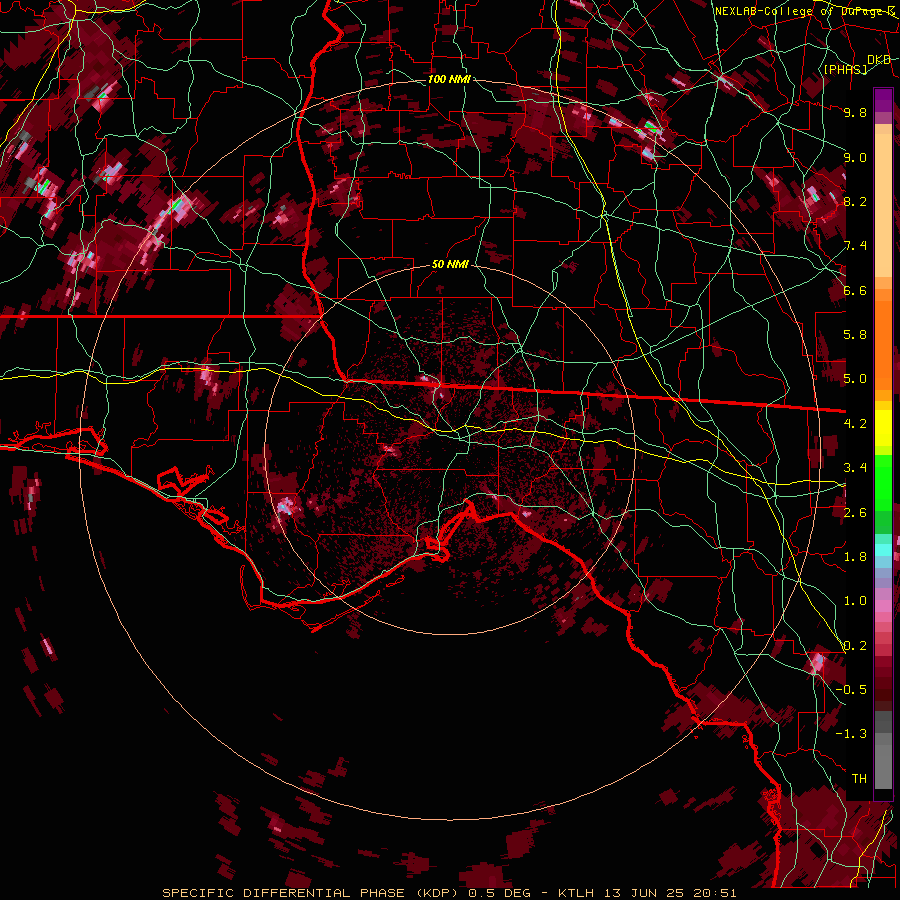Click the '[PHAS]' units label above color bar
The height and width of the screenshot is (900, 900).
click(x=845, y=69)
